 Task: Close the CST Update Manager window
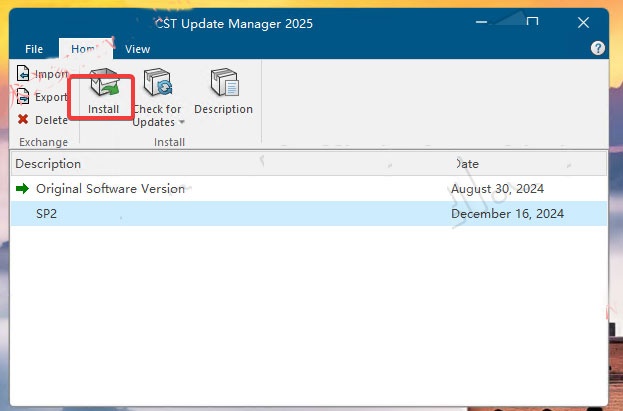pyautogui.click(x=583, y=23)
